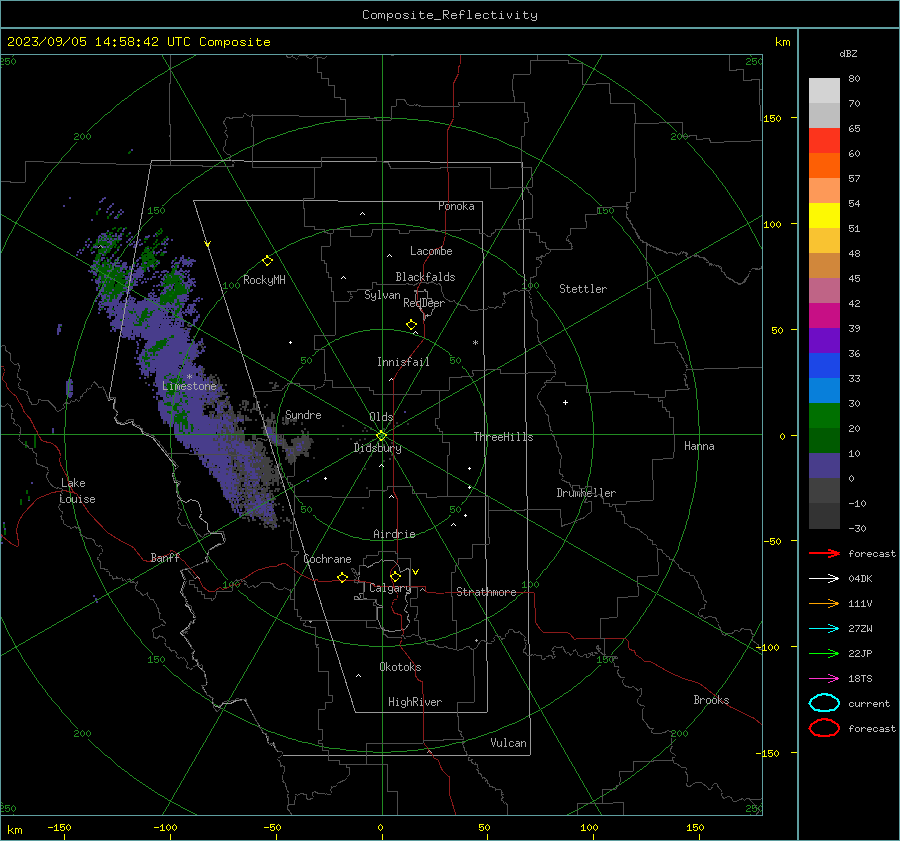
Task: Click the Innisfail city label
Action: click(403, 362)
